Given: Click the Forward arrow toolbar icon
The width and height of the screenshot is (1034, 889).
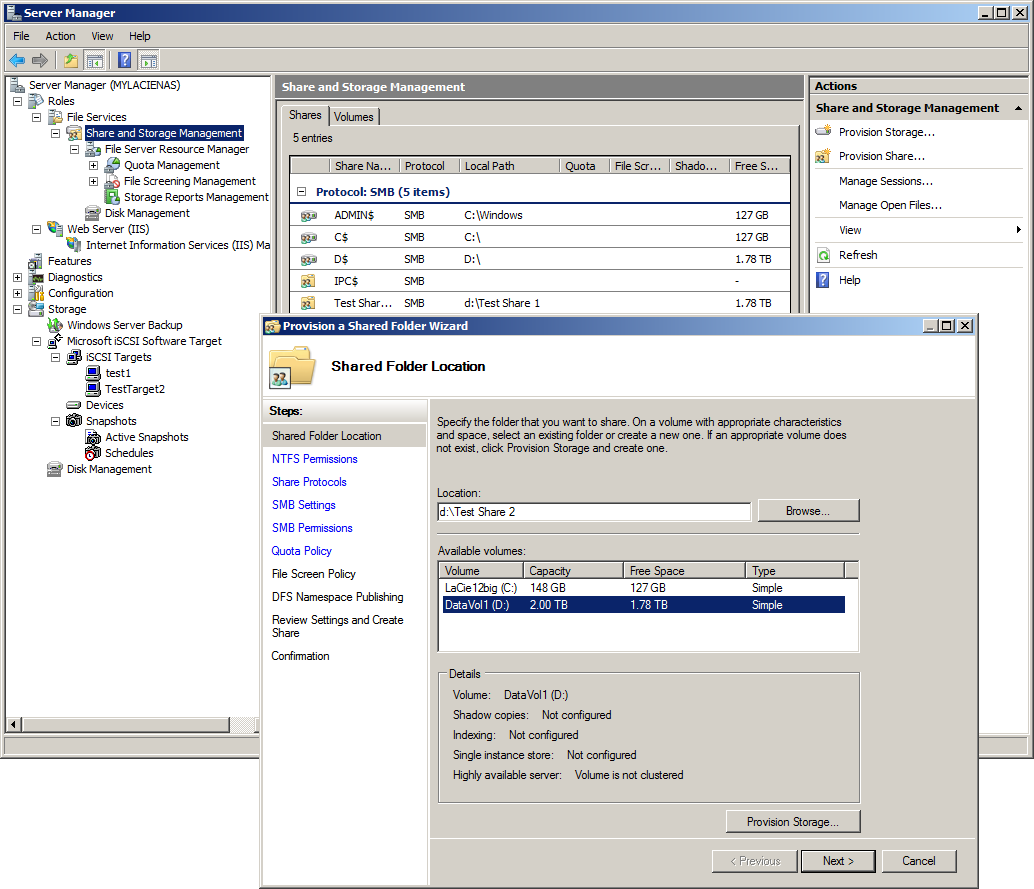Looking at the screenshot, I should tap(40, 61).
